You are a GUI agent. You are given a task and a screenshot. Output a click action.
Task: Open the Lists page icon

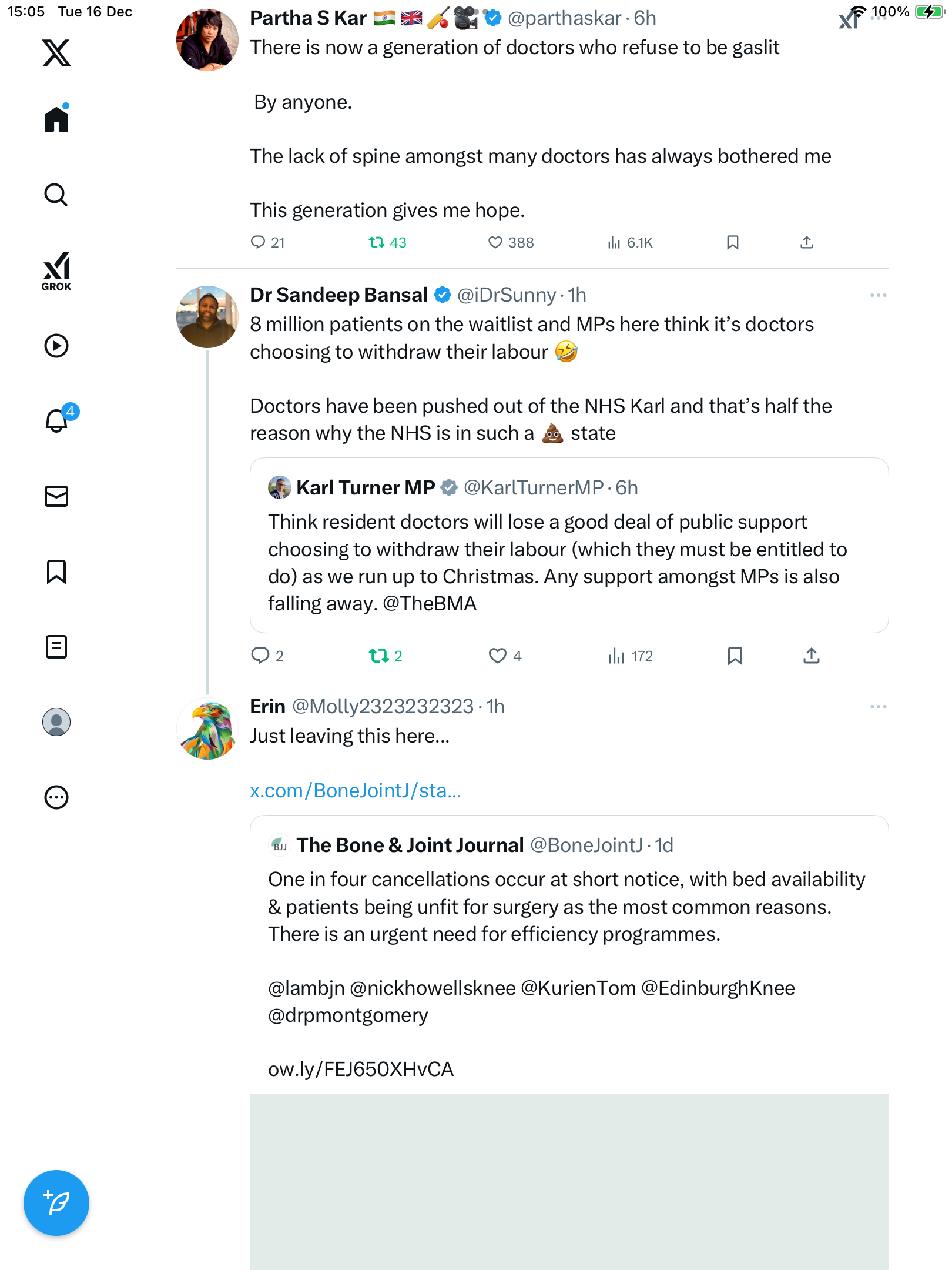click(x=56, y=647)
